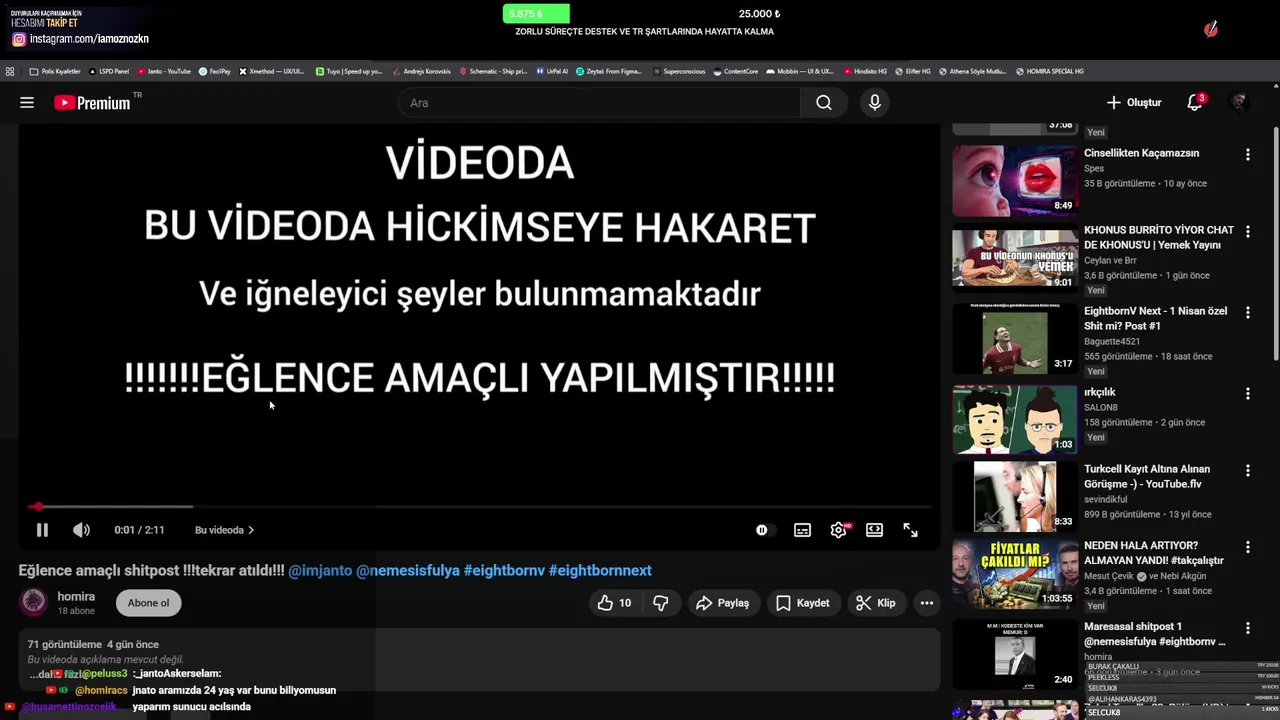Viewport: 1280px width, 720px height.
Task: Open the #eightbornv hashtag link
Action: pyautogui.click(x=504, y=570)
